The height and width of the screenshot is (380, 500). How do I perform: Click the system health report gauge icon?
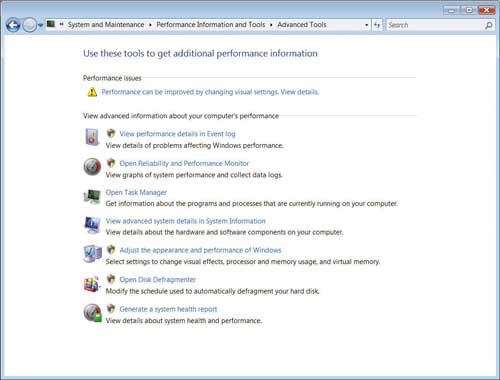point(92,313)
